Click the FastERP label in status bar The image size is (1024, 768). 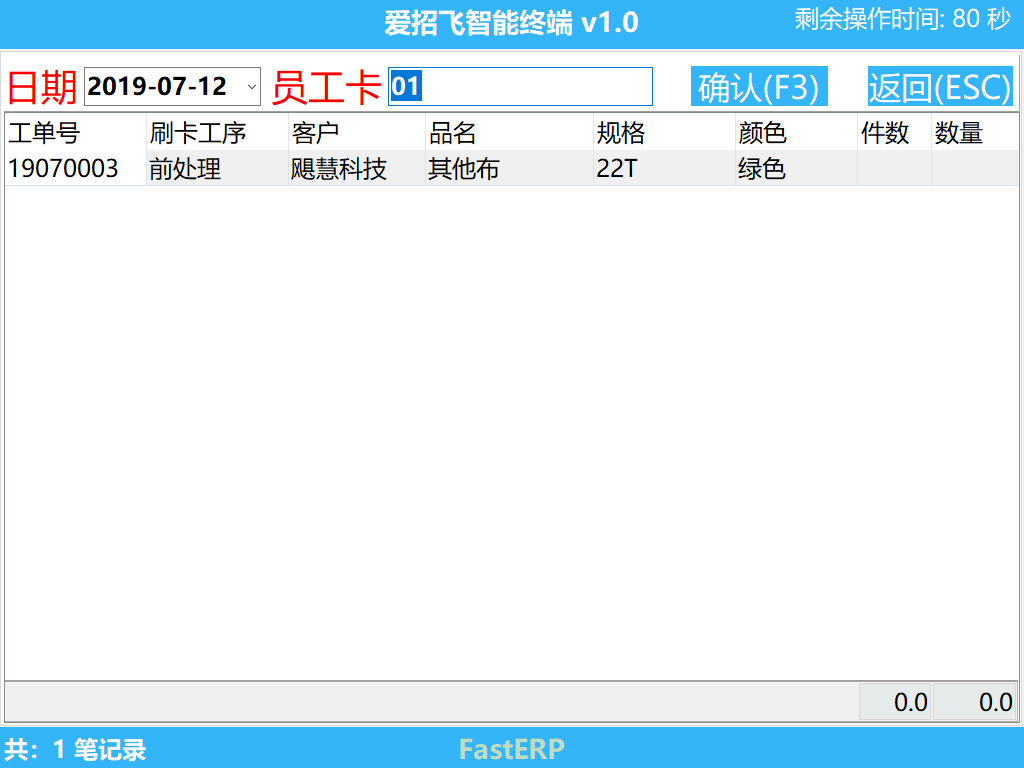click(511, 749)
